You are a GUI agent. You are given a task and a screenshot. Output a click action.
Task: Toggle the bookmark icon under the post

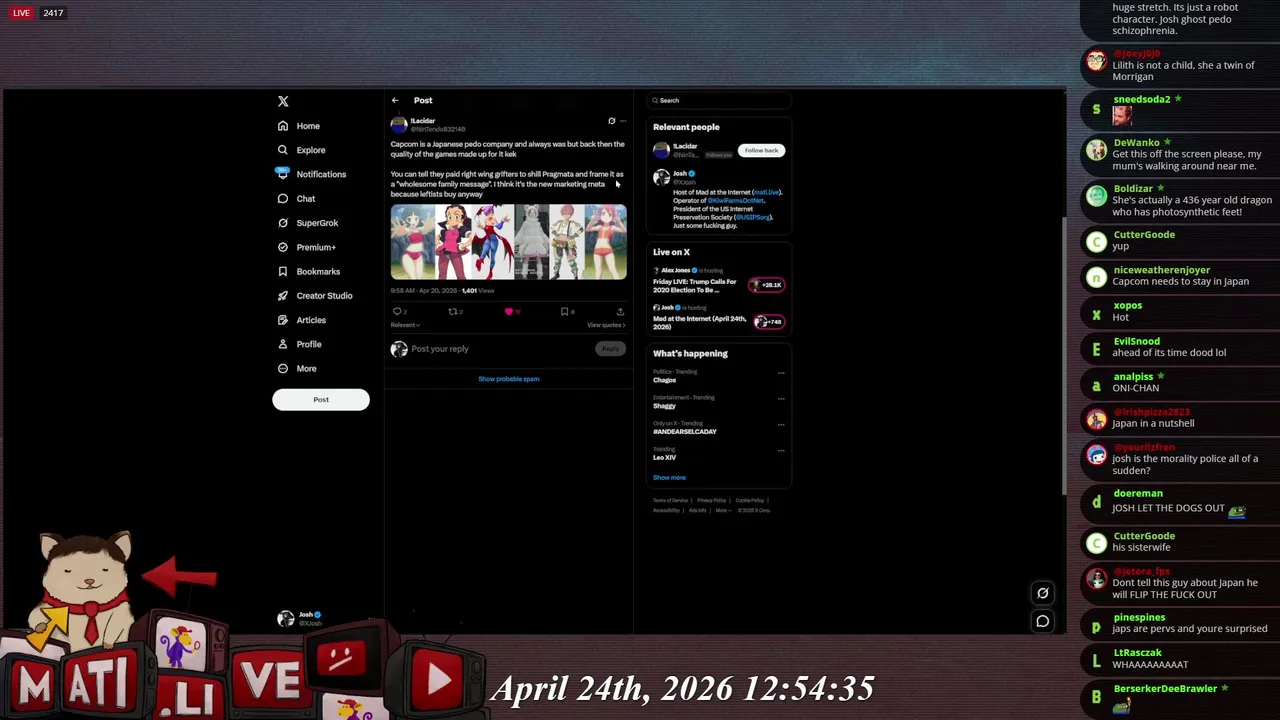point(564,312)
